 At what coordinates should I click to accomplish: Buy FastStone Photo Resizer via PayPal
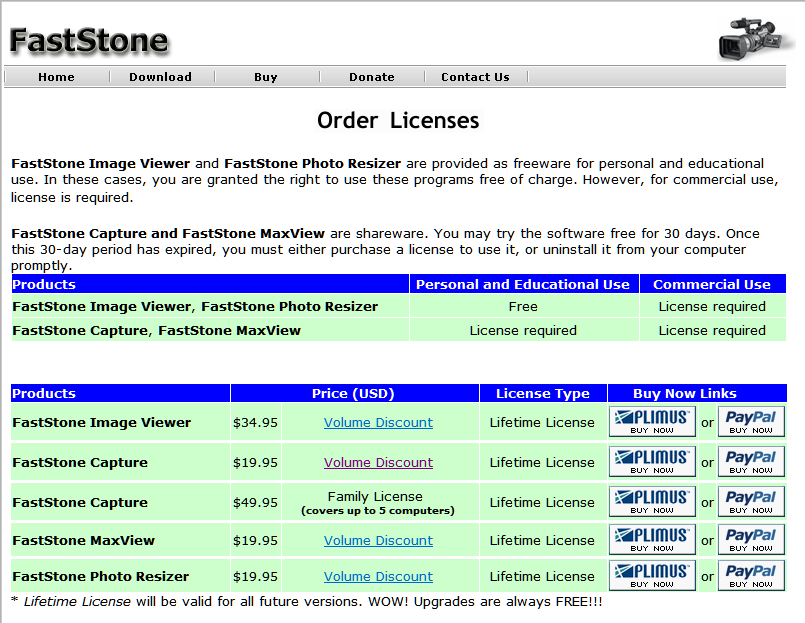(751, 576)
